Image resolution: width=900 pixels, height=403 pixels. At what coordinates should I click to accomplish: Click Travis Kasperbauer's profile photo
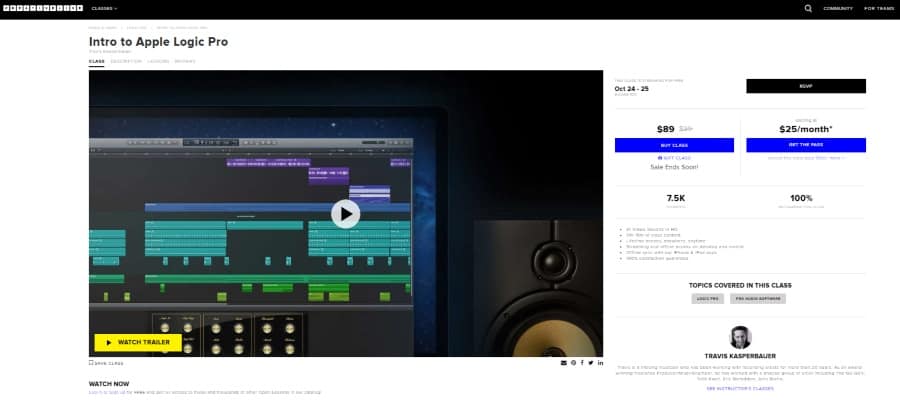coord(740,337)
